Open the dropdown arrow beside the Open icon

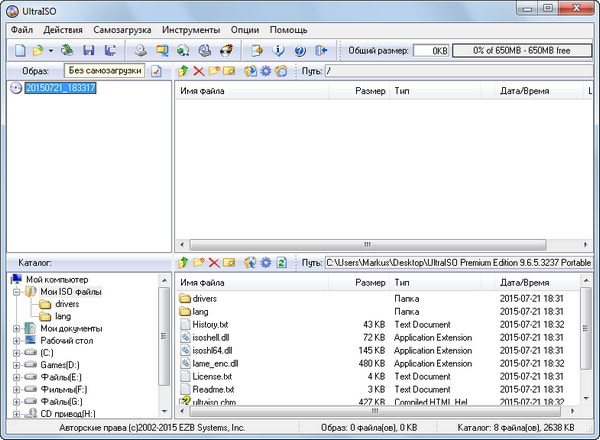click(x=51, y=50)
